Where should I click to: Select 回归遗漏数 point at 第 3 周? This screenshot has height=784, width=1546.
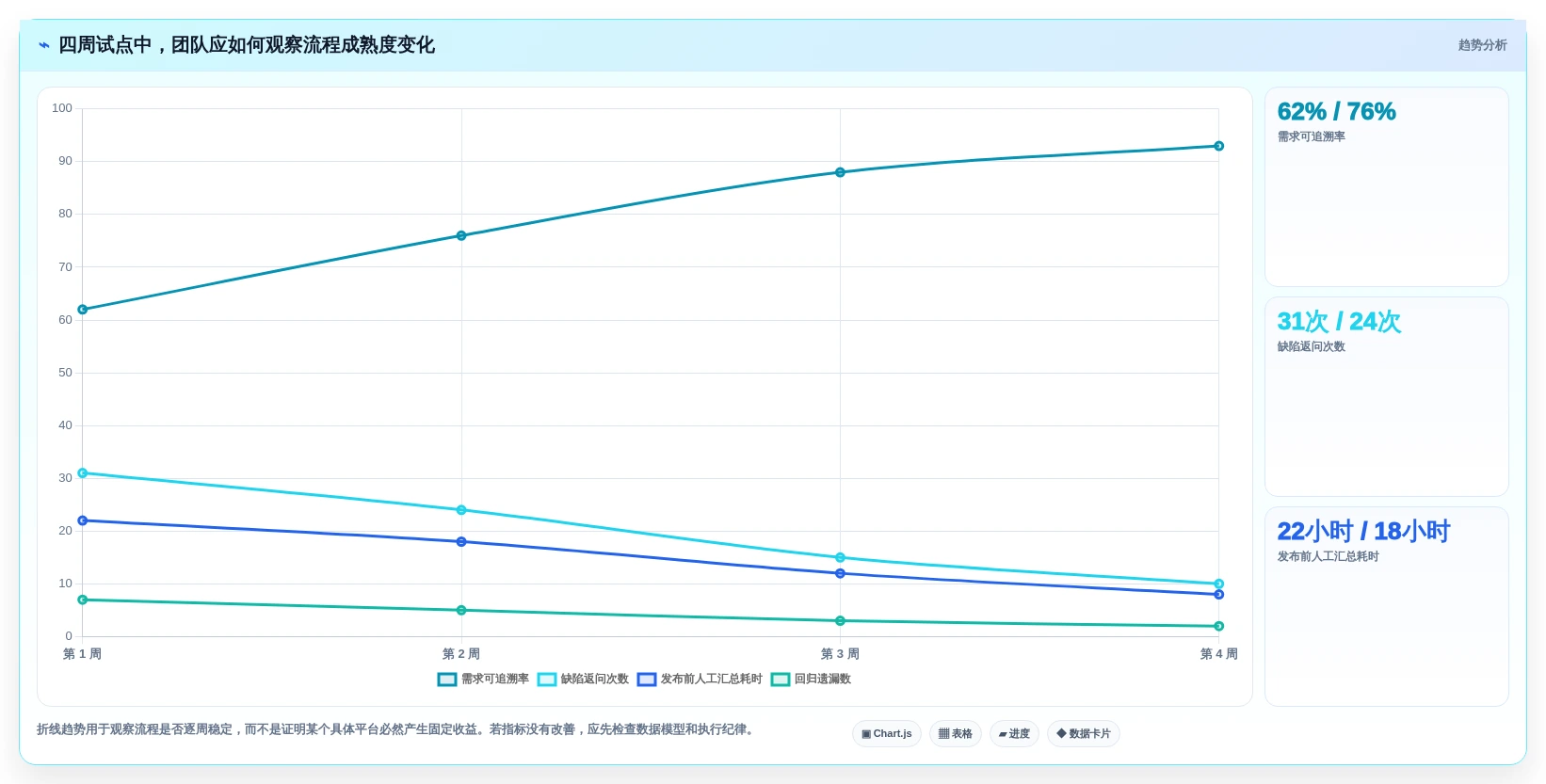click(840, 621)
